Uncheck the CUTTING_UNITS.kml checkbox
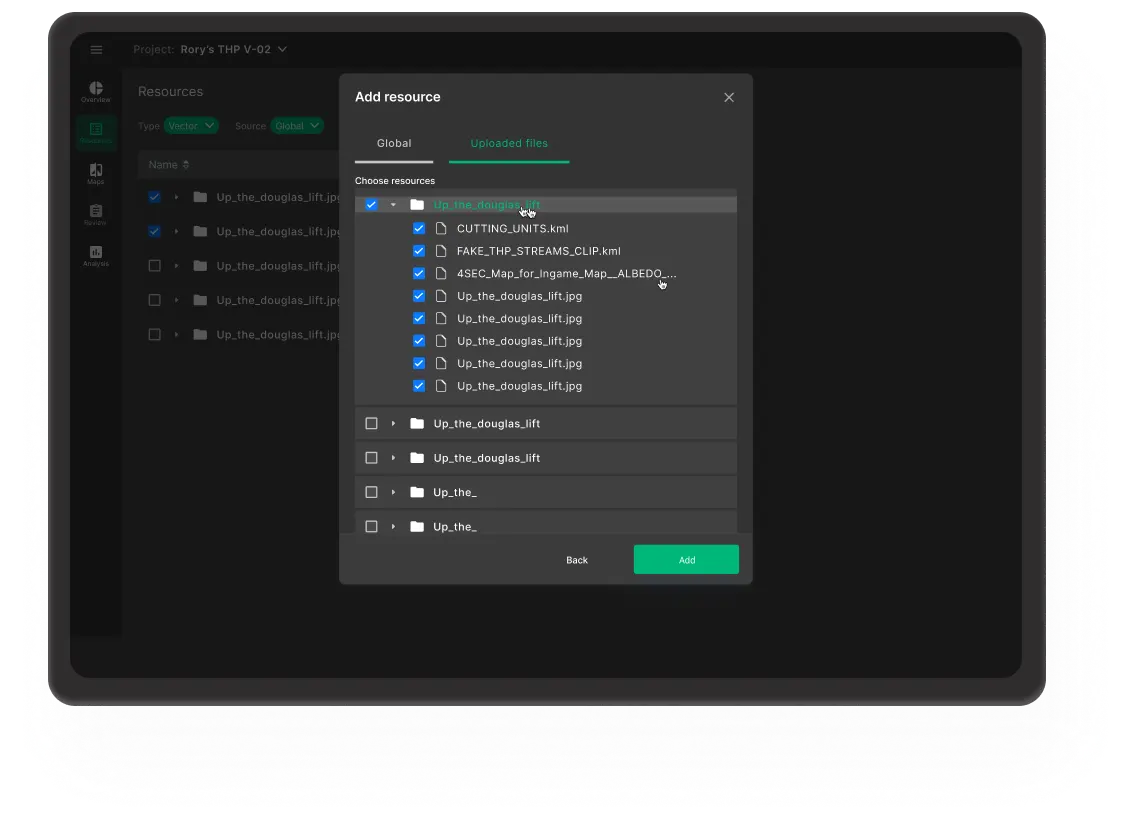Viewport: 1132px width, 828px height. click(x=419, y=229)
